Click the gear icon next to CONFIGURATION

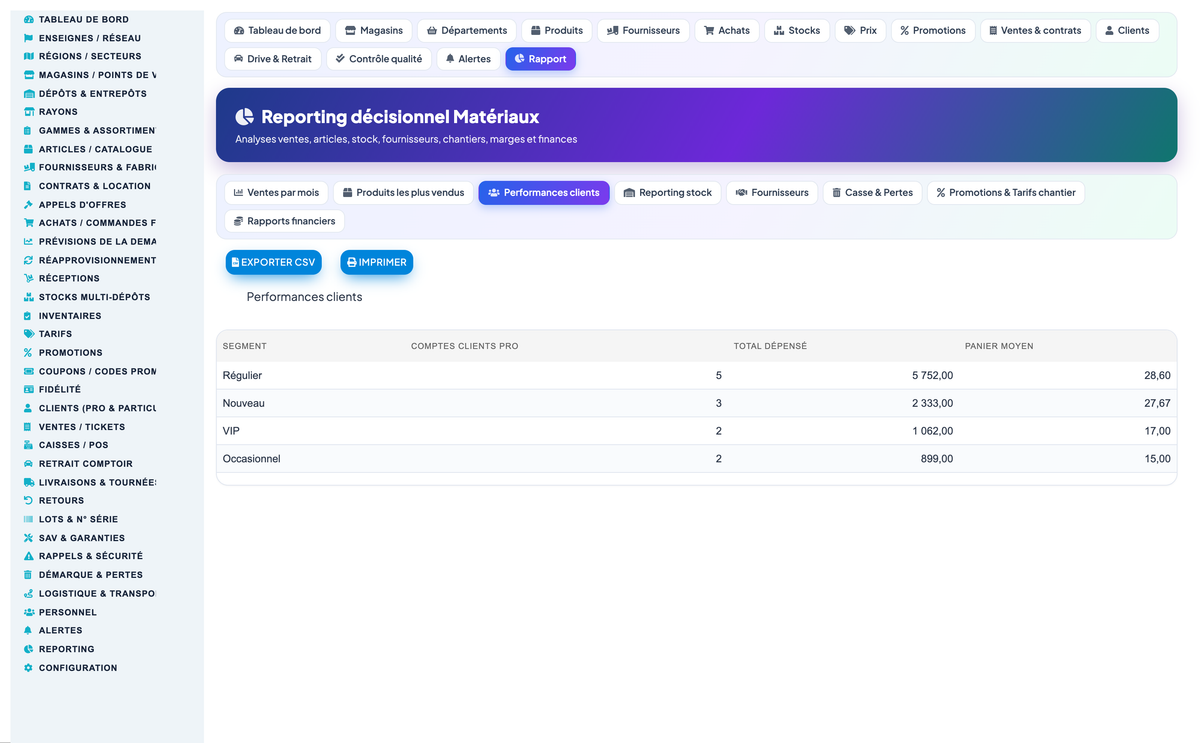(29, 668)
